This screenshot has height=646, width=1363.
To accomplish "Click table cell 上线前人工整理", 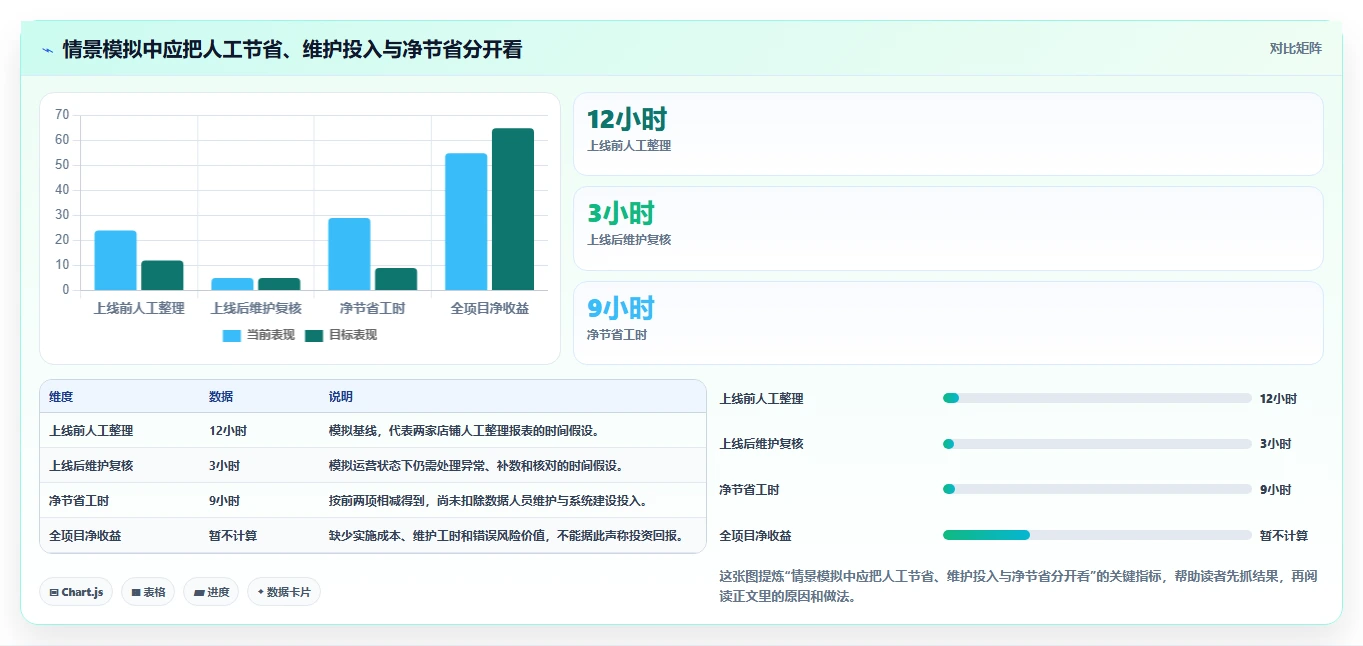I will (91, 431).
